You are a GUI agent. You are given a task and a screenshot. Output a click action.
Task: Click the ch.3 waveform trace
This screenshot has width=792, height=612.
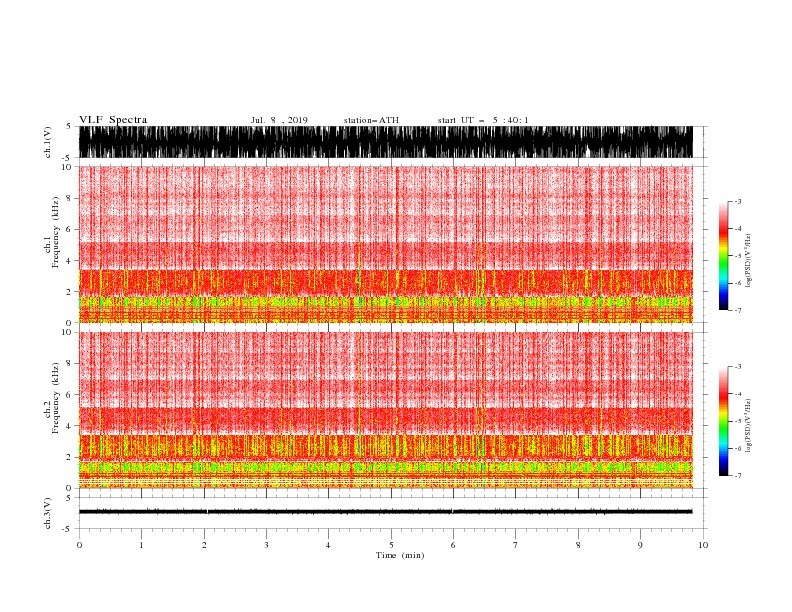tap(386, 512)
